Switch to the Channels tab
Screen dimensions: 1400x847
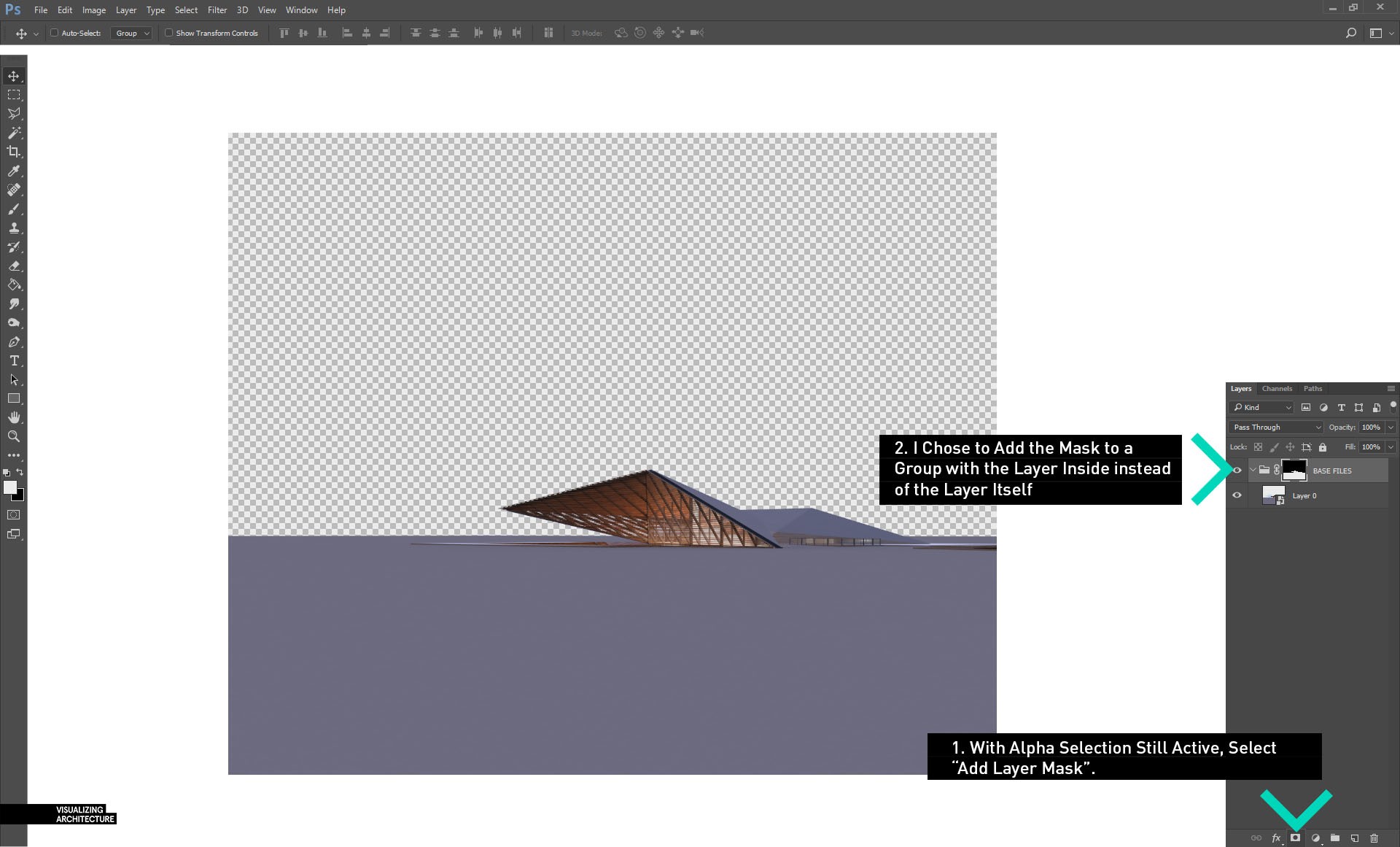coord(1276,388)
